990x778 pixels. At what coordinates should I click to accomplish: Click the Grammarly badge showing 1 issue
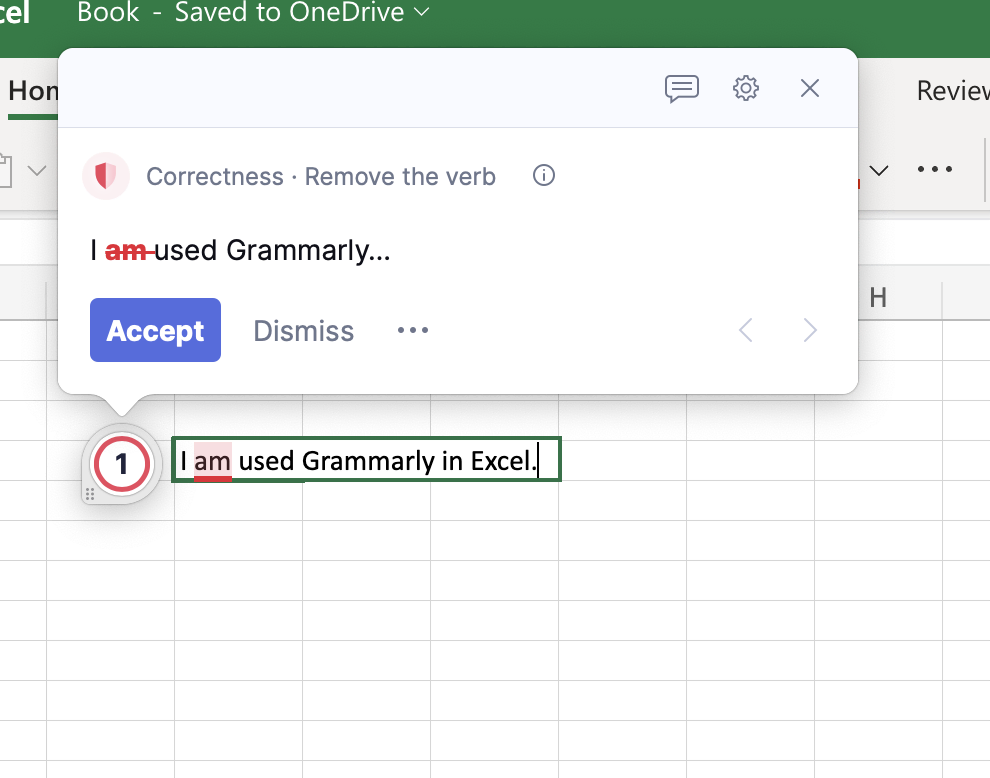(x=122, y=464)
